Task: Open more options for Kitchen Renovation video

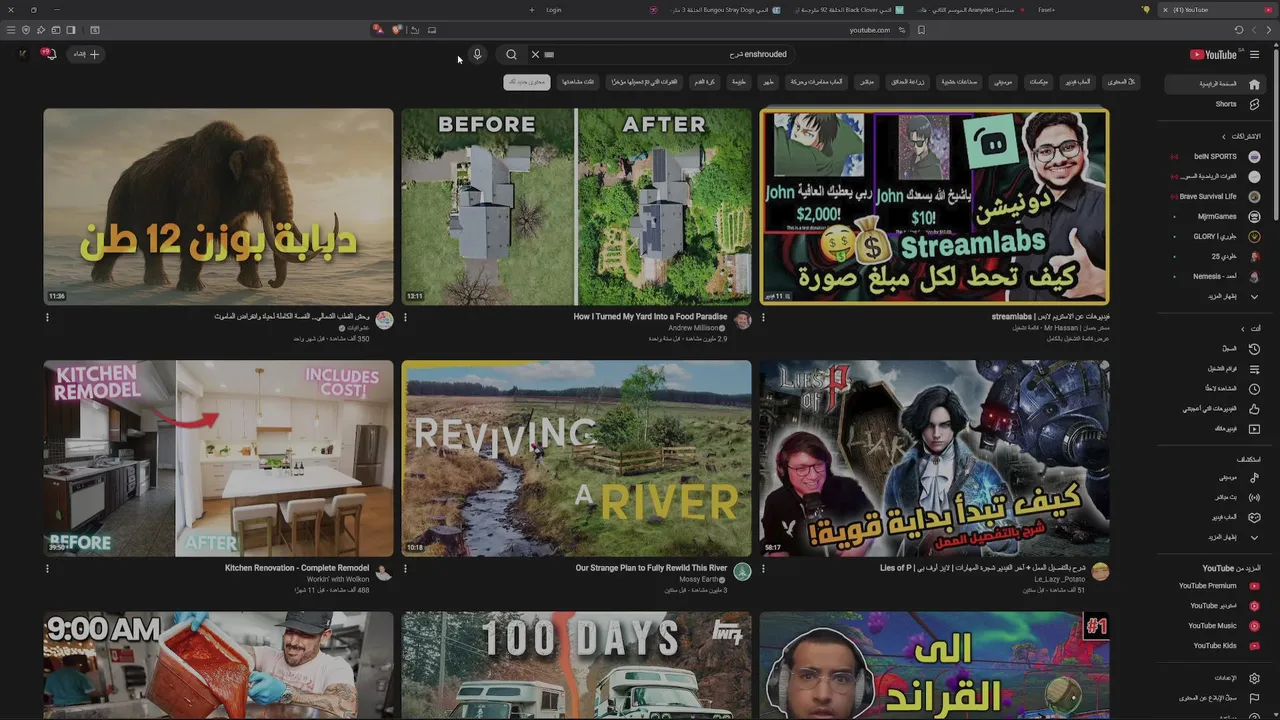Action: tap(47, 569)
